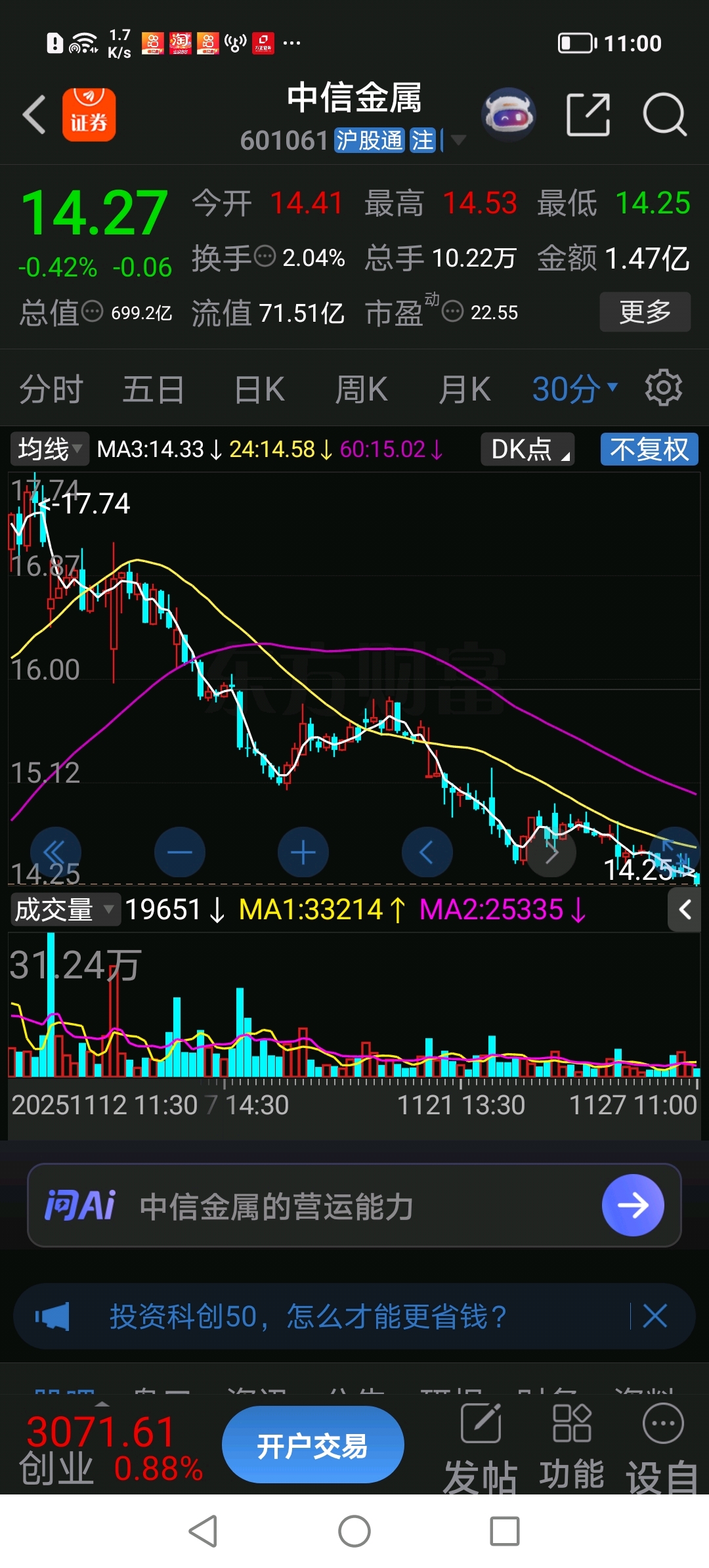Tap the 注 note badge
The height and width of the screenshot is (1568, 709).
pyautogui.click(x=422, y=140)
